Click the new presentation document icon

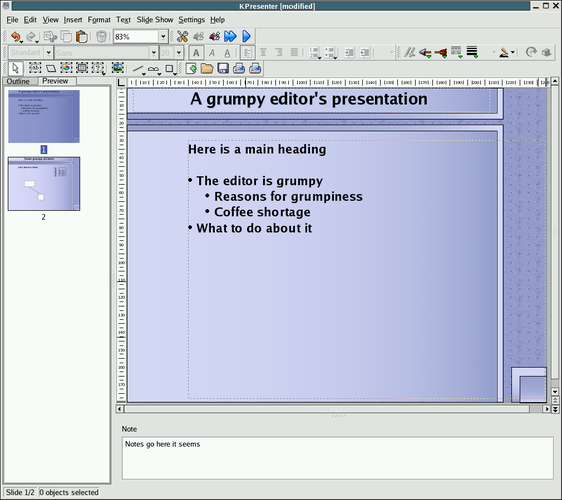[191, 68]
